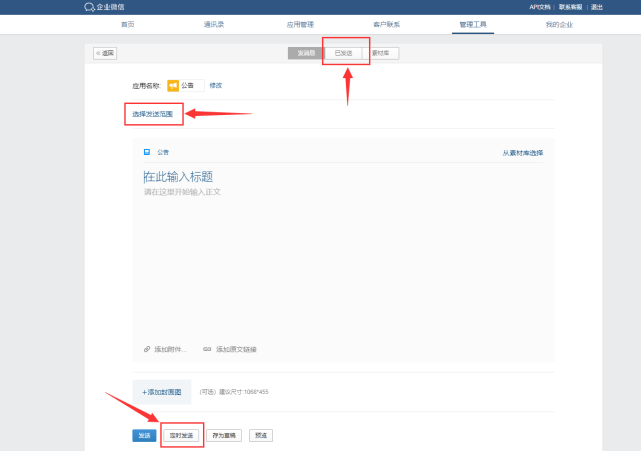Screen dimensions: 641x451
Task: Click the 修改 link beside app name
Action: [x=216, y=85]
